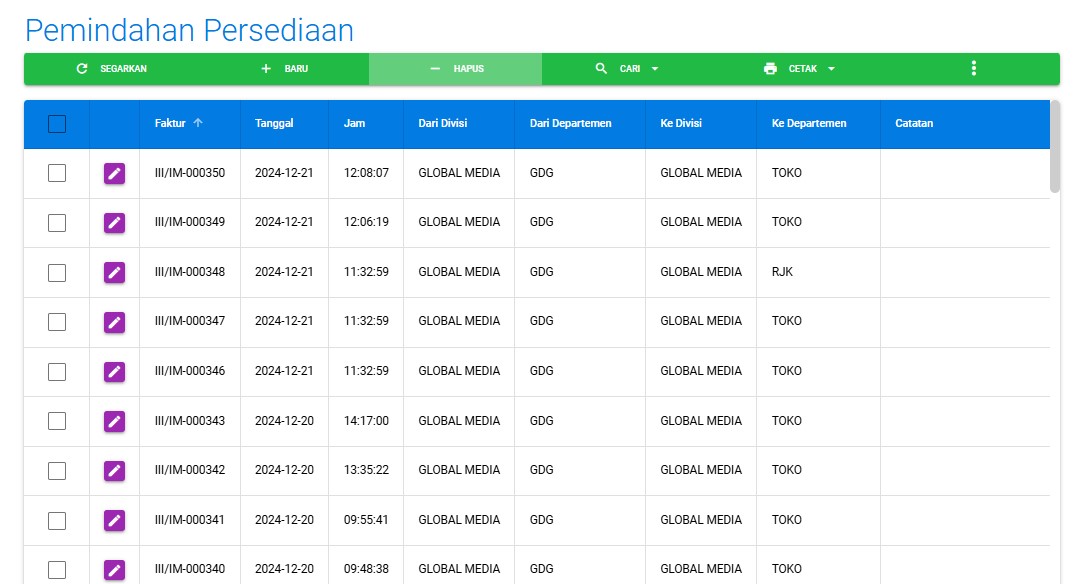Open the editor for III/IM-000349 row
Image resolution: width=1082 pixels, height=584 pixels.
[x=114, y=223]
